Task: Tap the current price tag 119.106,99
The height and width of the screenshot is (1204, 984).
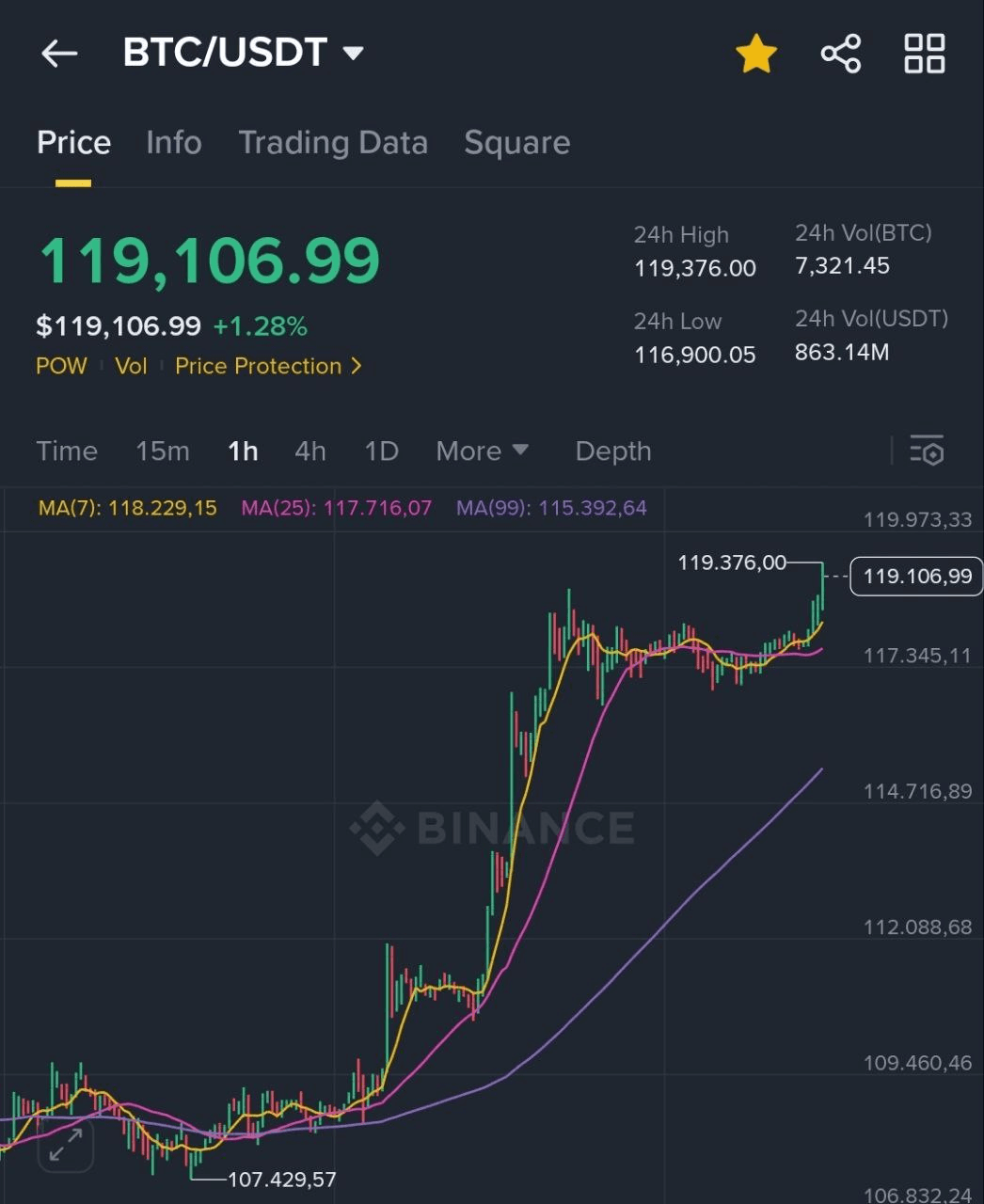Action: click(916, 576)
